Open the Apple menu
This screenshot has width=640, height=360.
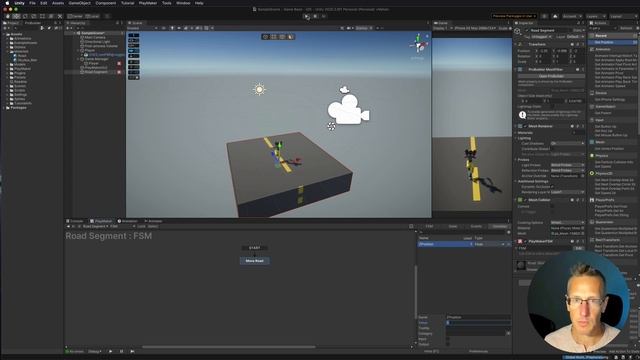pos(7,3)
